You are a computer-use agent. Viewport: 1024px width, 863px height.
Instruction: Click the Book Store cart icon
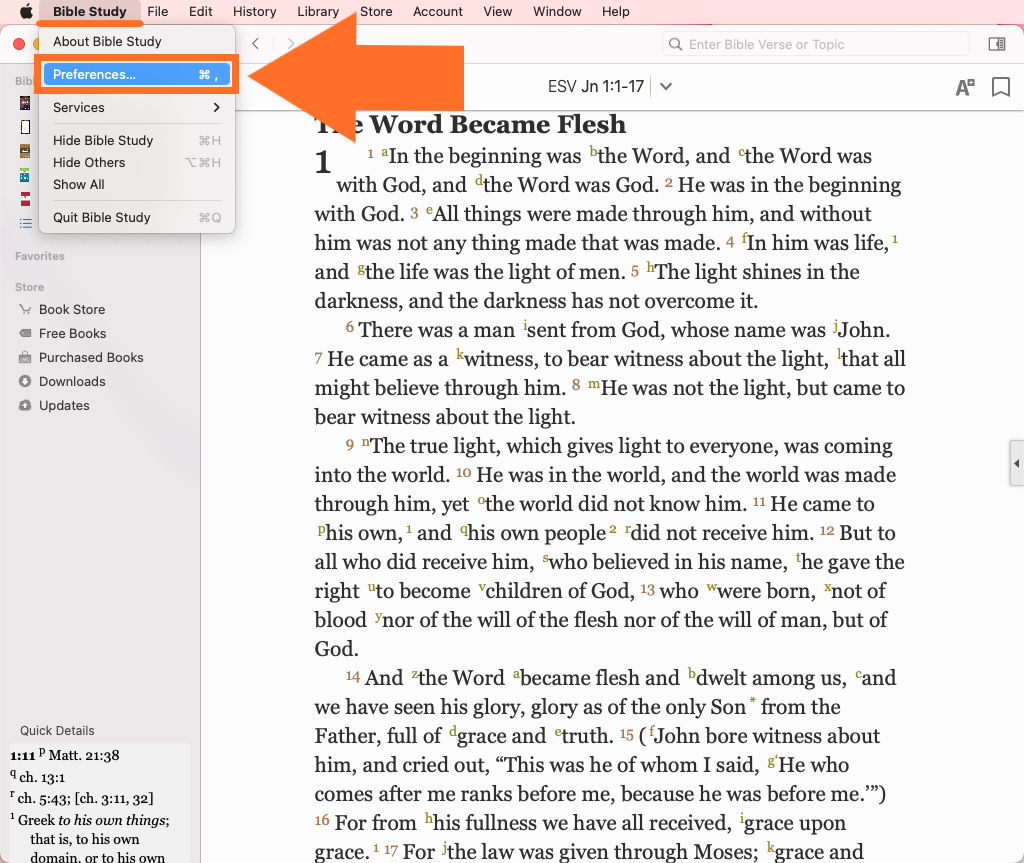25,310
